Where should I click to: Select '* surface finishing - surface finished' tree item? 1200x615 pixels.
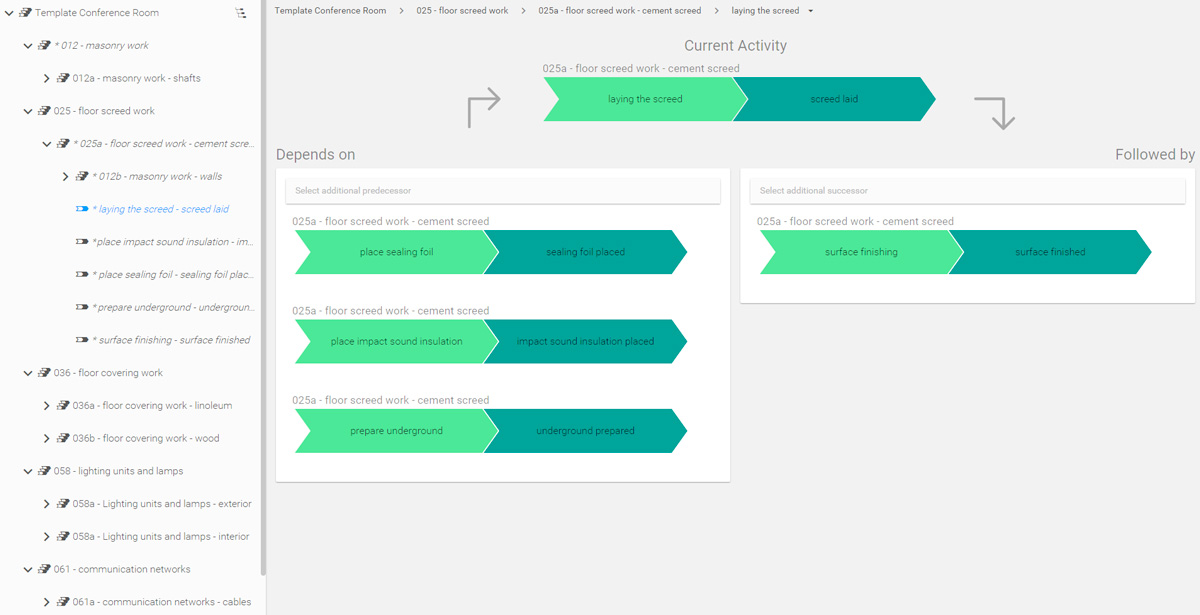(171, 340)
